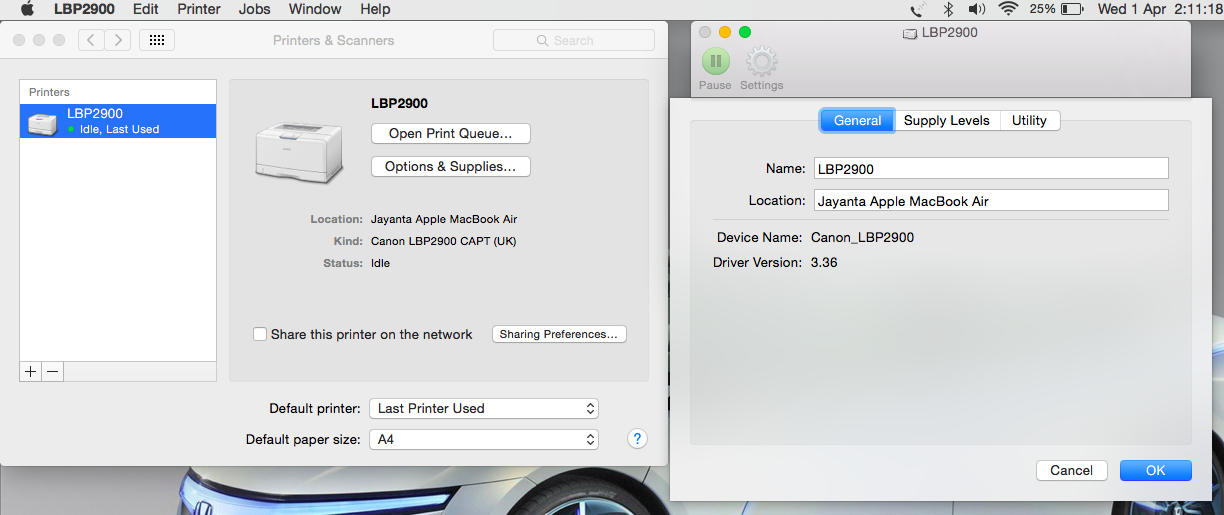Go forward in Printers & Scanners
This screenshot has width=1224, height=515.
click(x=118, y=40)
